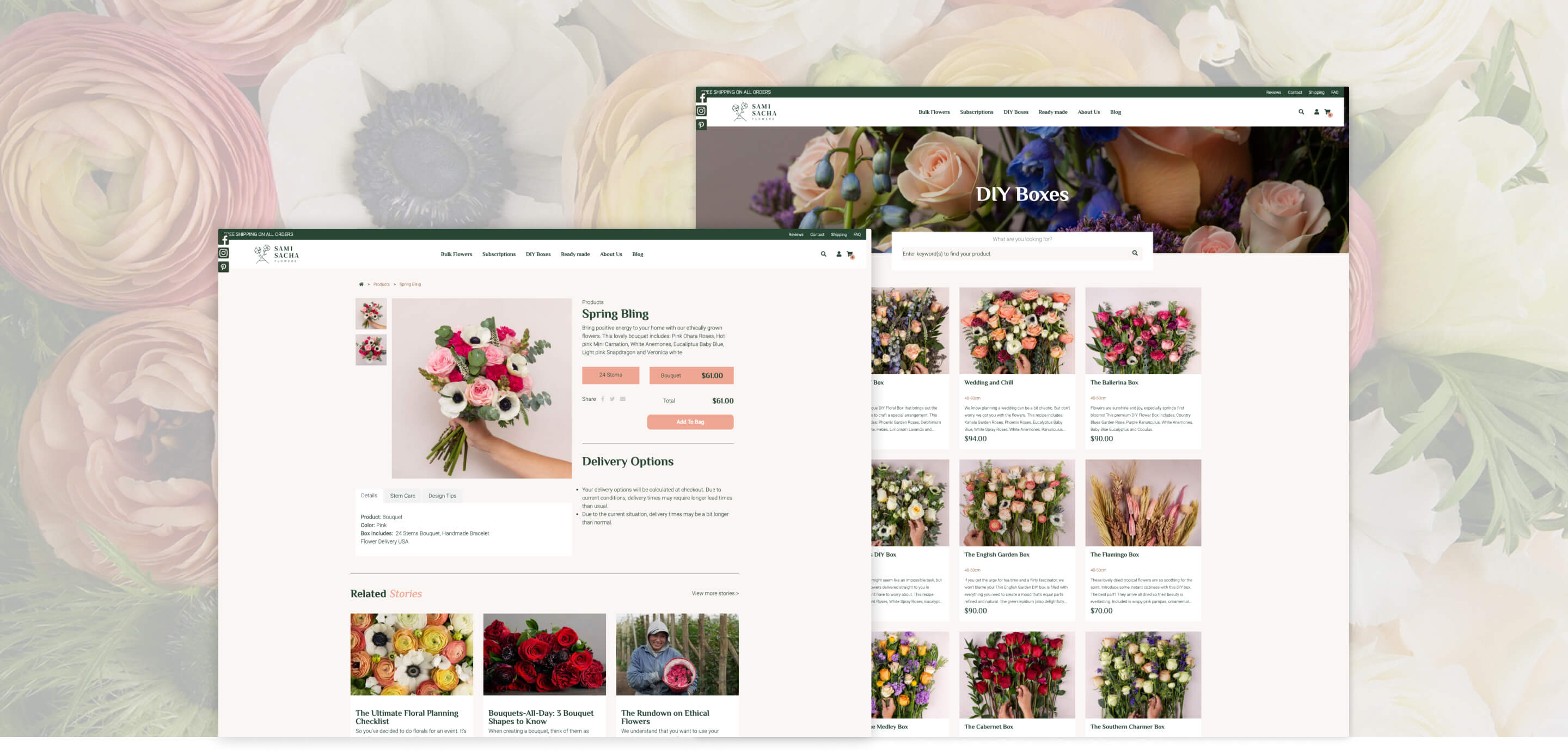The width and height of the screenshot is (1568, 755).
Task: Select the Bouquet $61.00 option button
Action: click(691, 376)
